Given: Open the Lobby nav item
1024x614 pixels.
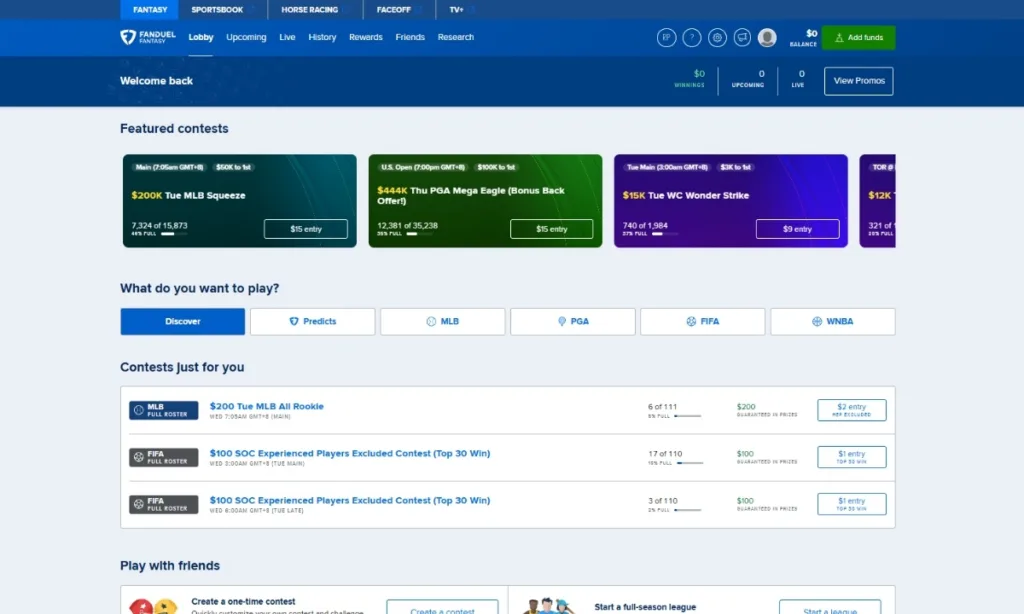Looking at the screenshot, I should 201,37.
